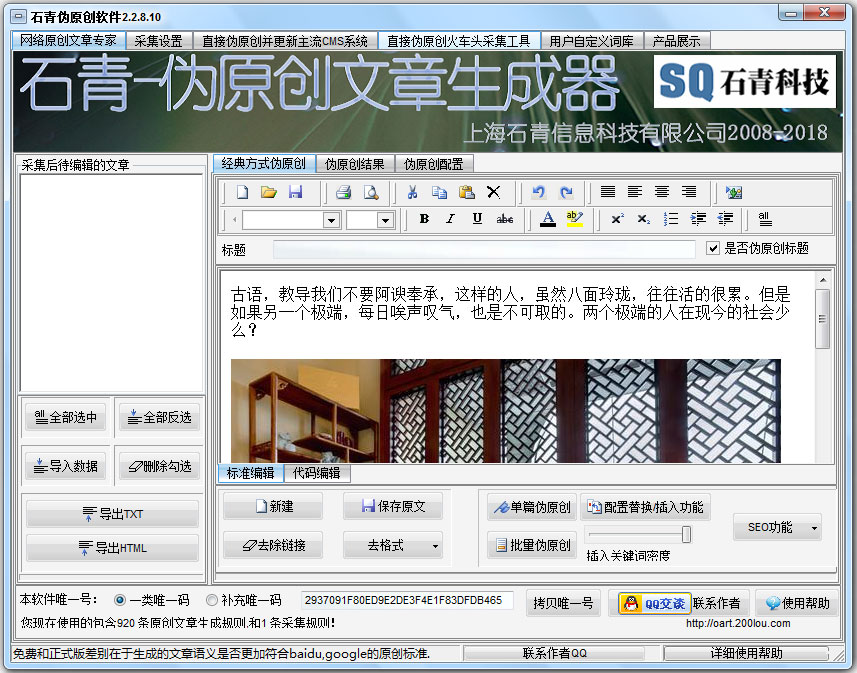This screenshot has height=673, width=857.
Task: Open the 产品展示 tab
Action: click(676, 41)
